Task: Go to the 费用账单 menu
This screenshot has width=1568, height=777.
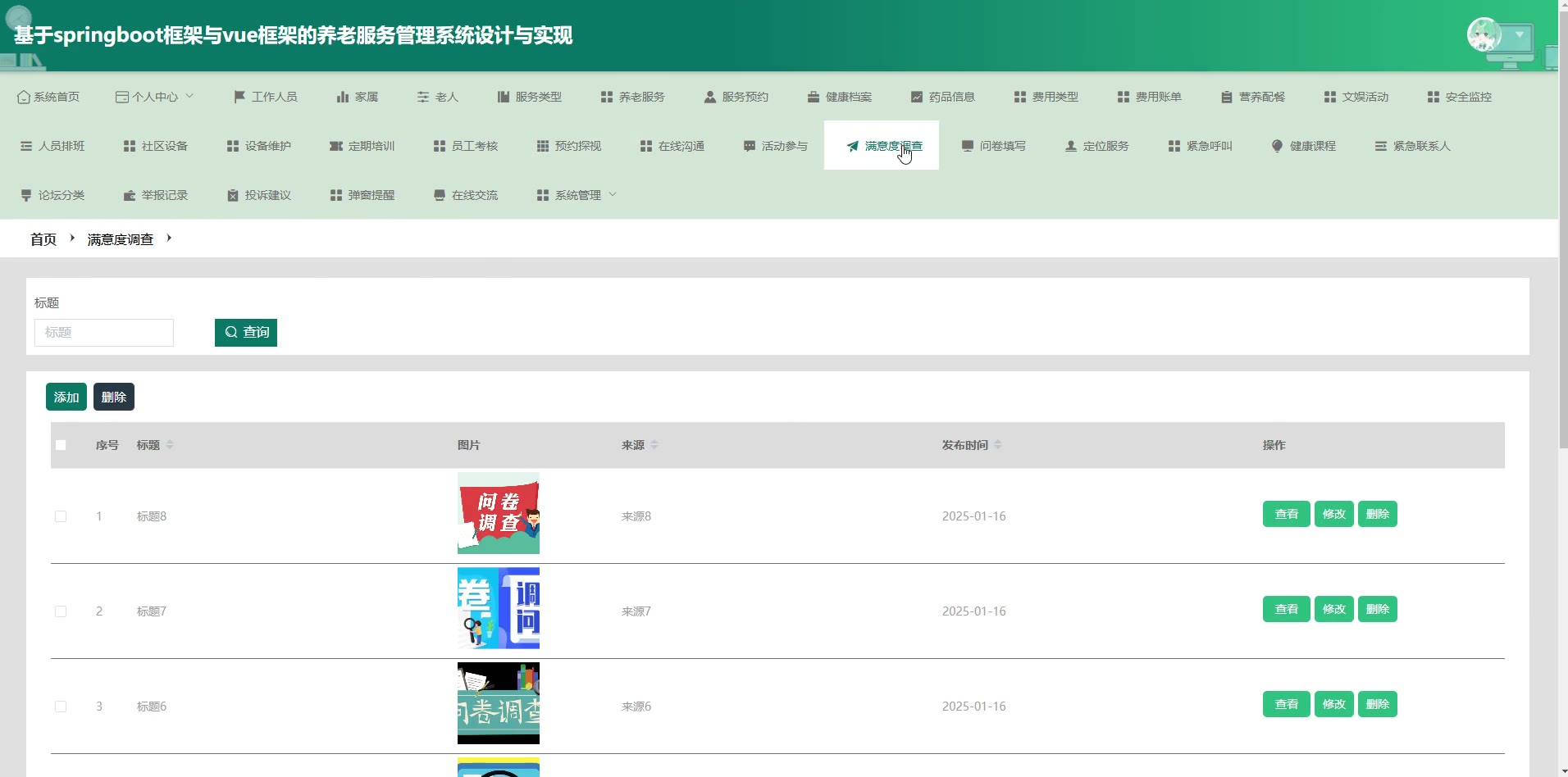Action: [x=1150, y=97]
